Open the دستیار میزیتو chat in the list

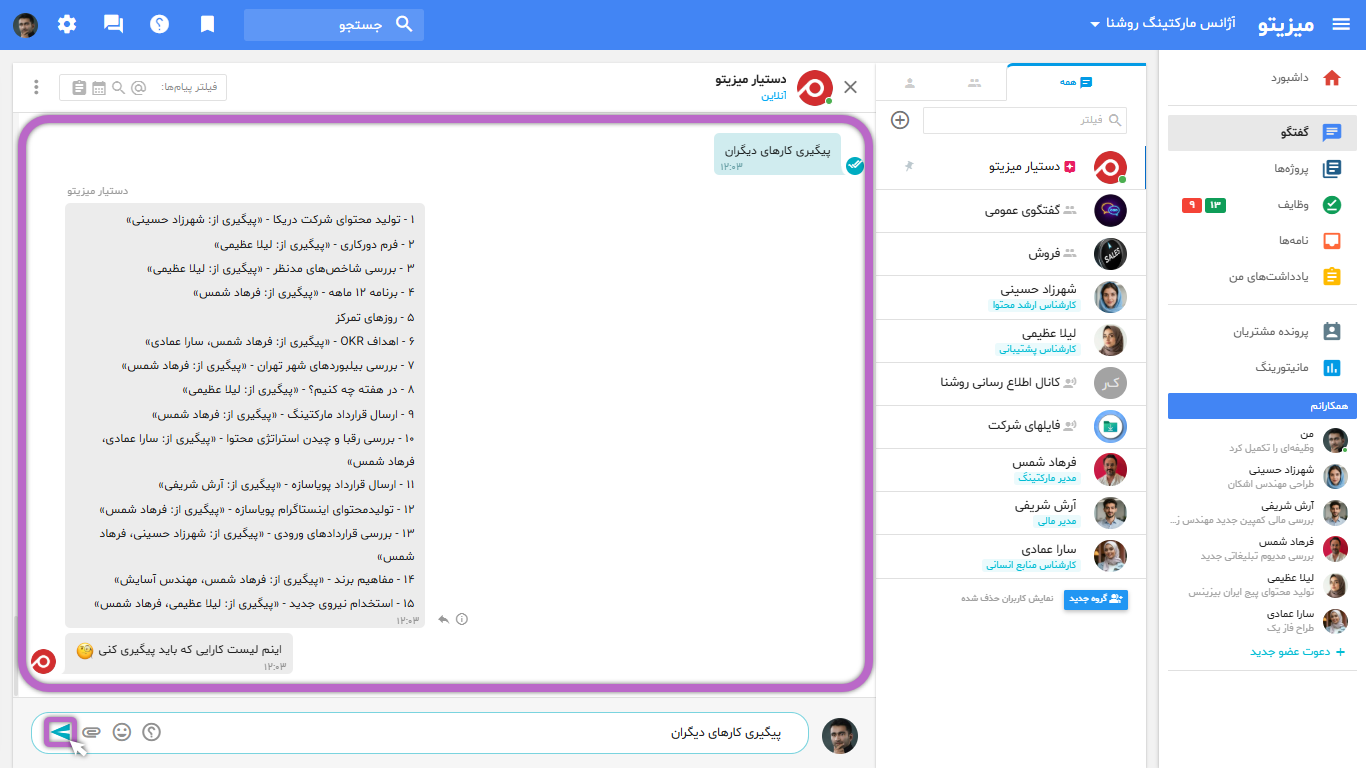coord(1011,167)
